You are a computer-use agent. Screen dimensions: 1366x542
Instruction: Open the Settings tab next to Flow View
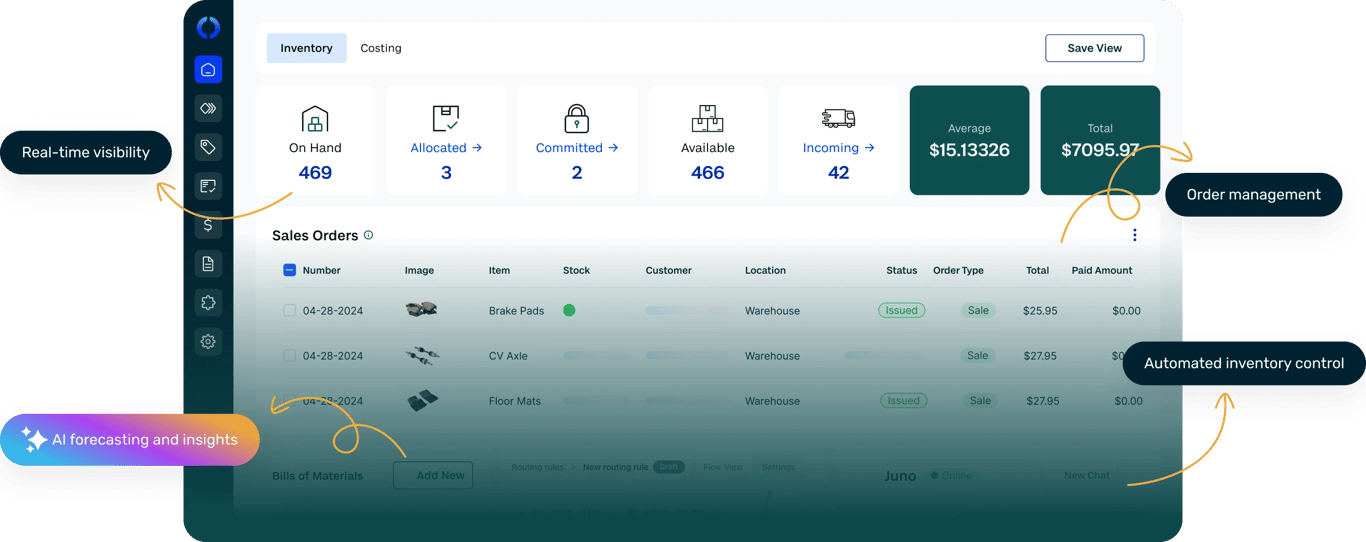click(x=778, y=467)
